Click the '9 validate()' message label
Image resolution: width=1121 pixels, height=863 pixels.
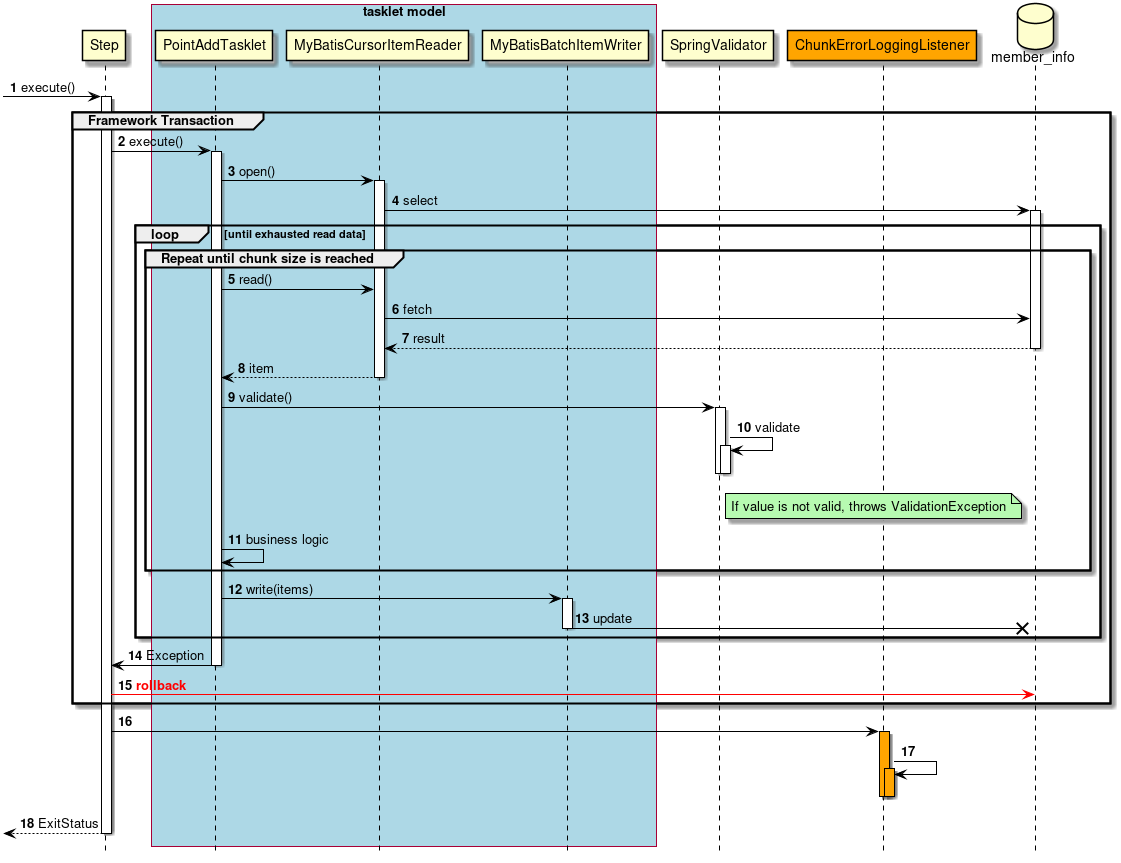260,398
